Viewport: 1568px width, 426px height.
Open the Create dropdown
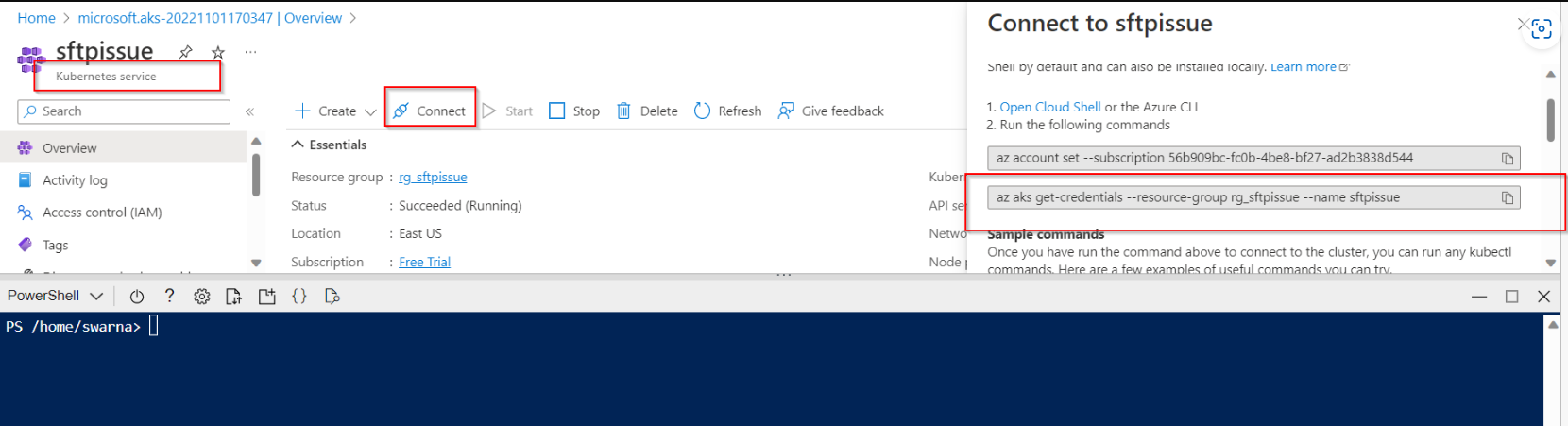pos(335,111)
